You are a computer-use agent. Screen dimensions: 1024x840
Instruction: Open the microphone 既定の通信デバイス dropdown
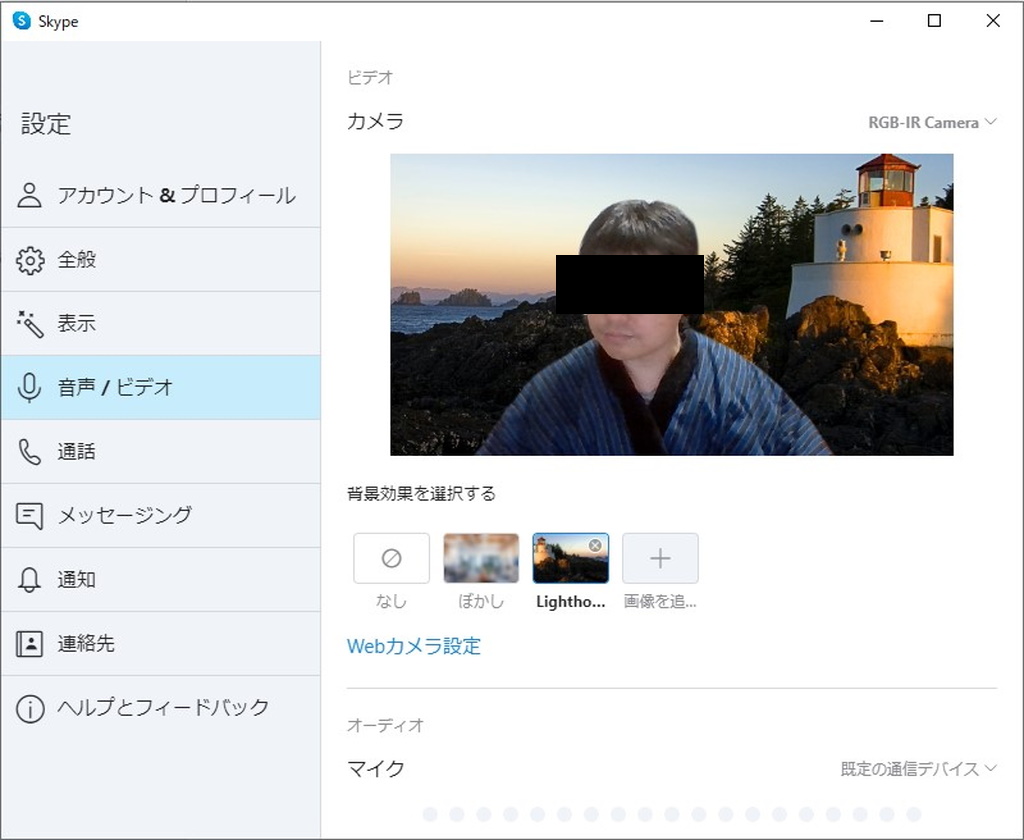(x=916, y=769)
